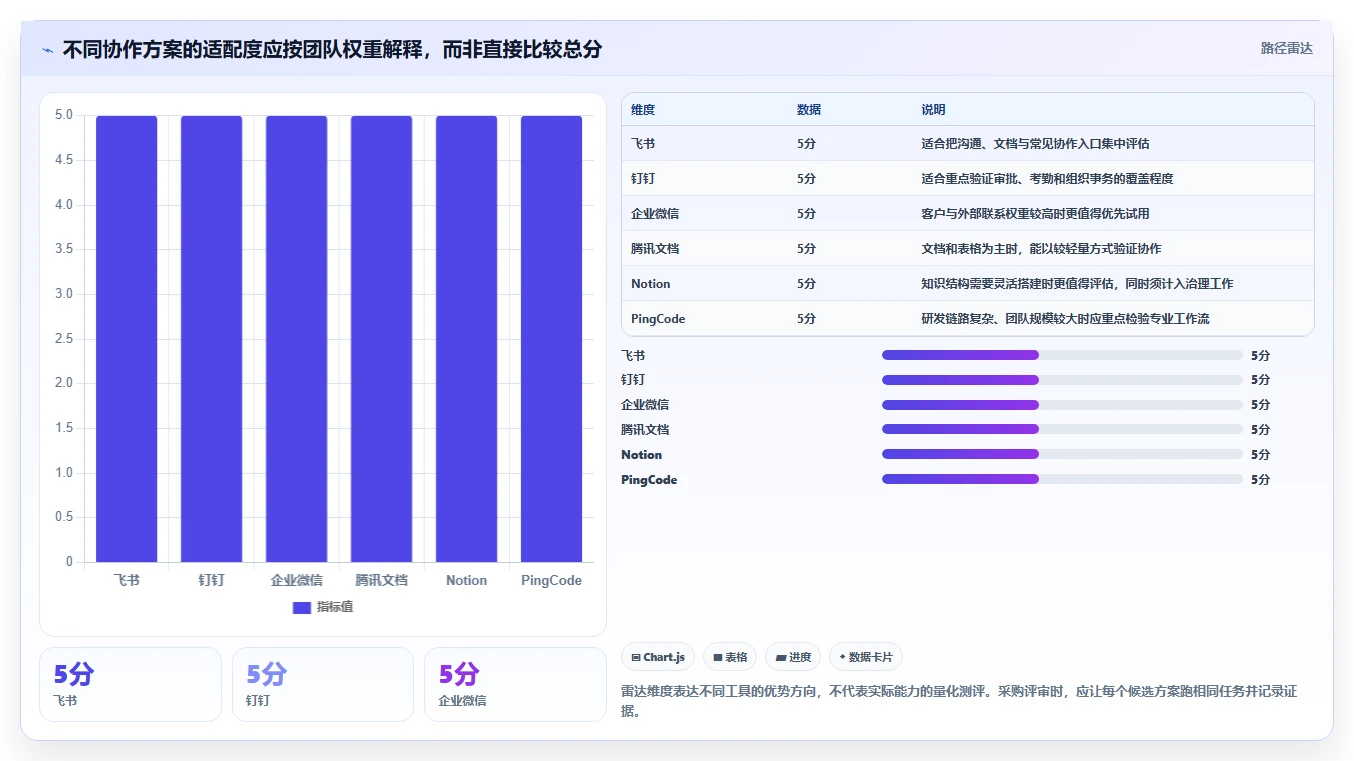This screenshot has height=761, width=1354.
Task: Click 文档和表格为主时，能以较轻量方式验证协作 description
Action: (x=1041, y=249)
